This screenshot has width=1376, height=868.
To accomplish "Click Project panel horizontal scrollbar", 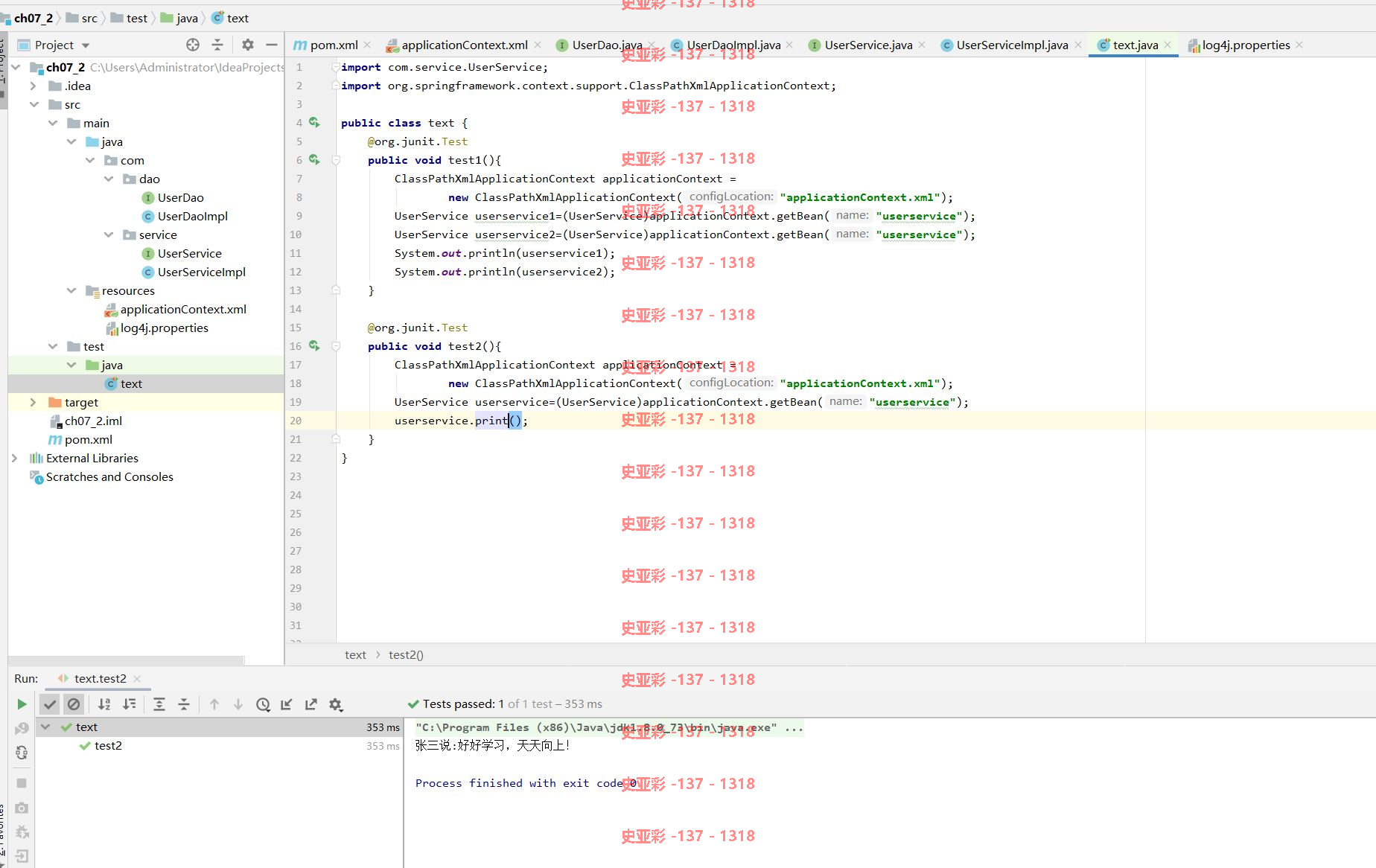I will (127, 660).
